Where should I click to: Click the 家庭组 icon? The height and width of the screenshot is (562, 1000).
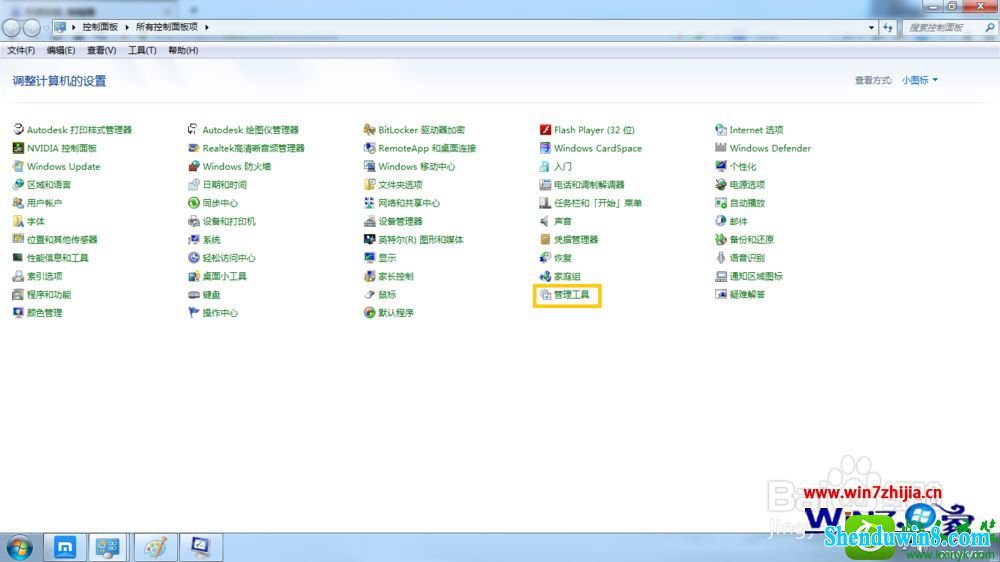pyautogui.click(x=545, y=276)
